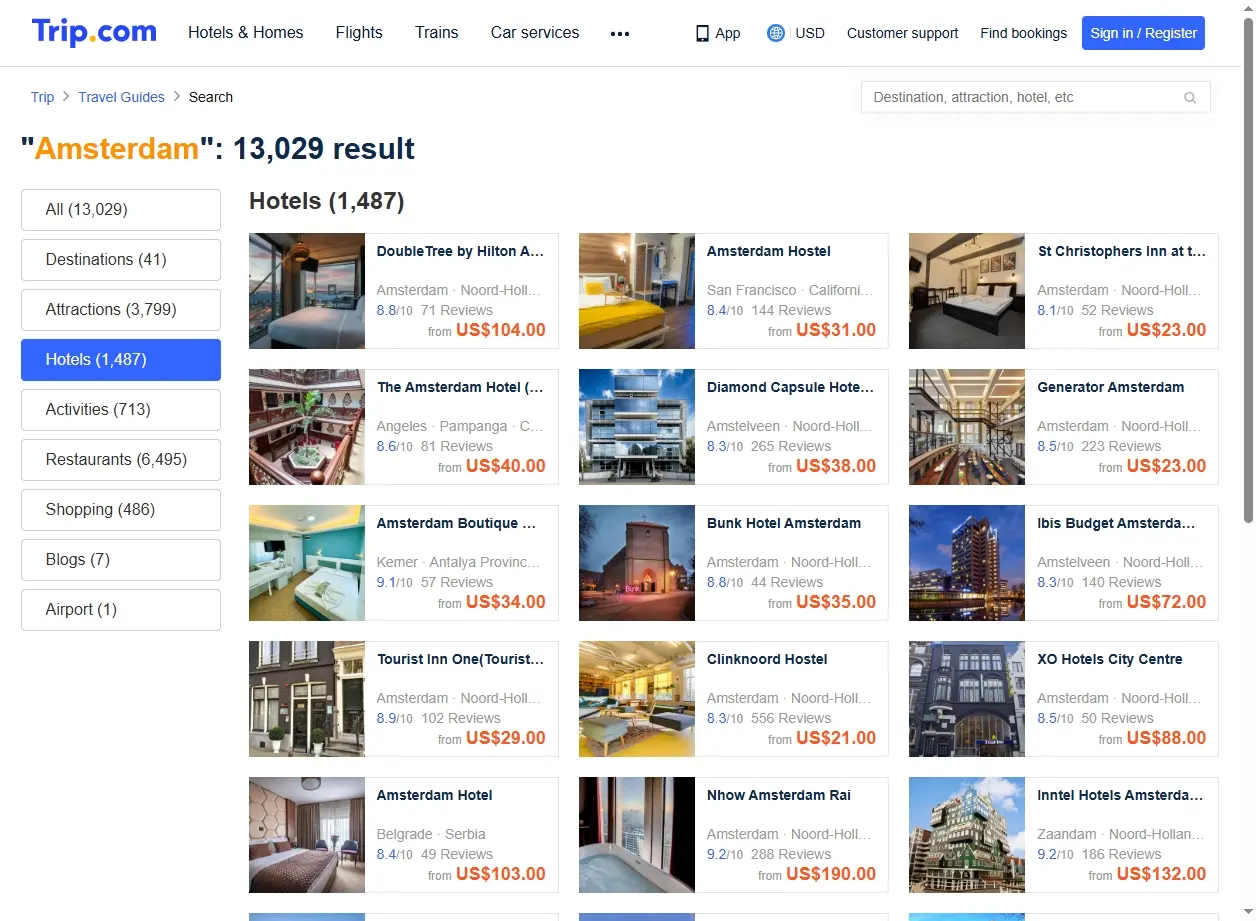Screen dimensions: 1256x921
Task: Click the Trip.com logo
Action: pyautogui.click(x=94, y=32)
